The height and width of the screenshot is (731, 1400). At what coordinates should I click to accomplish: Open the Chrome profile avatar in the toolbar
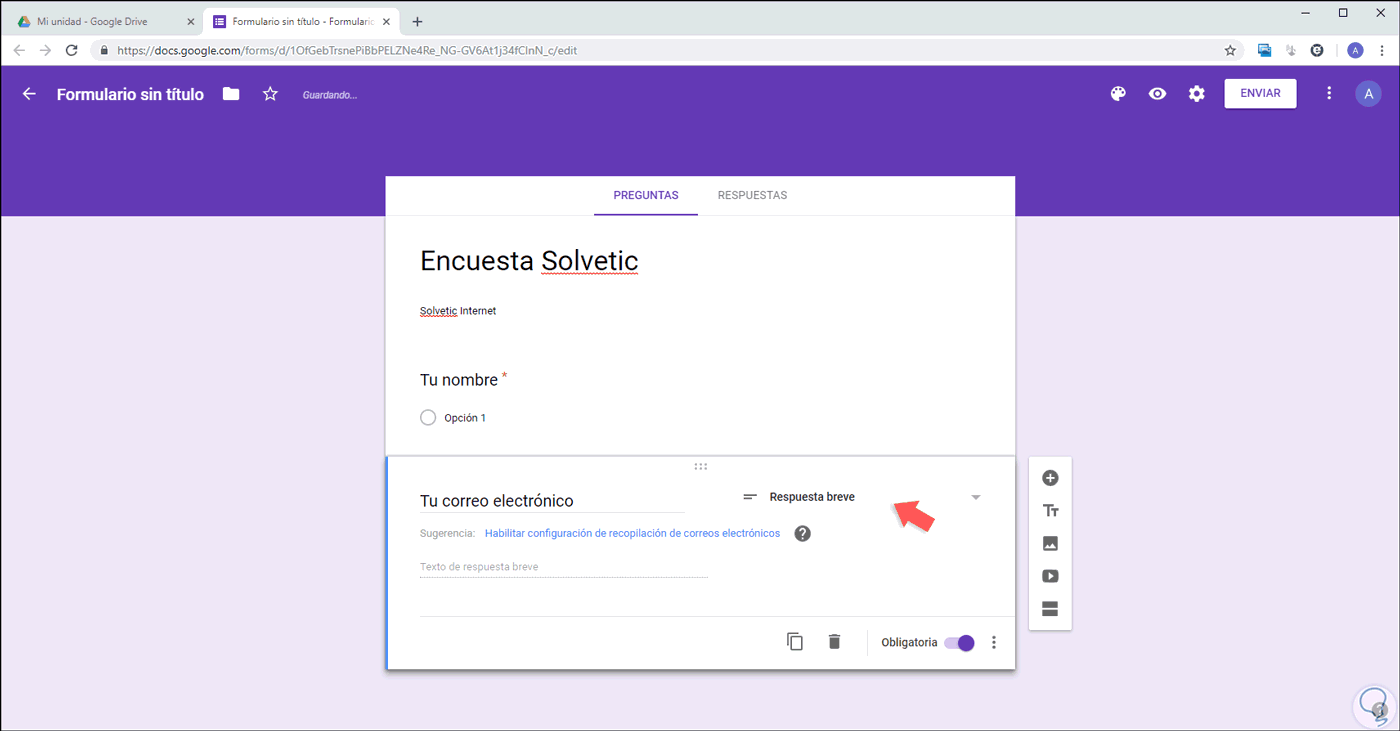(x=1355, y=50)
